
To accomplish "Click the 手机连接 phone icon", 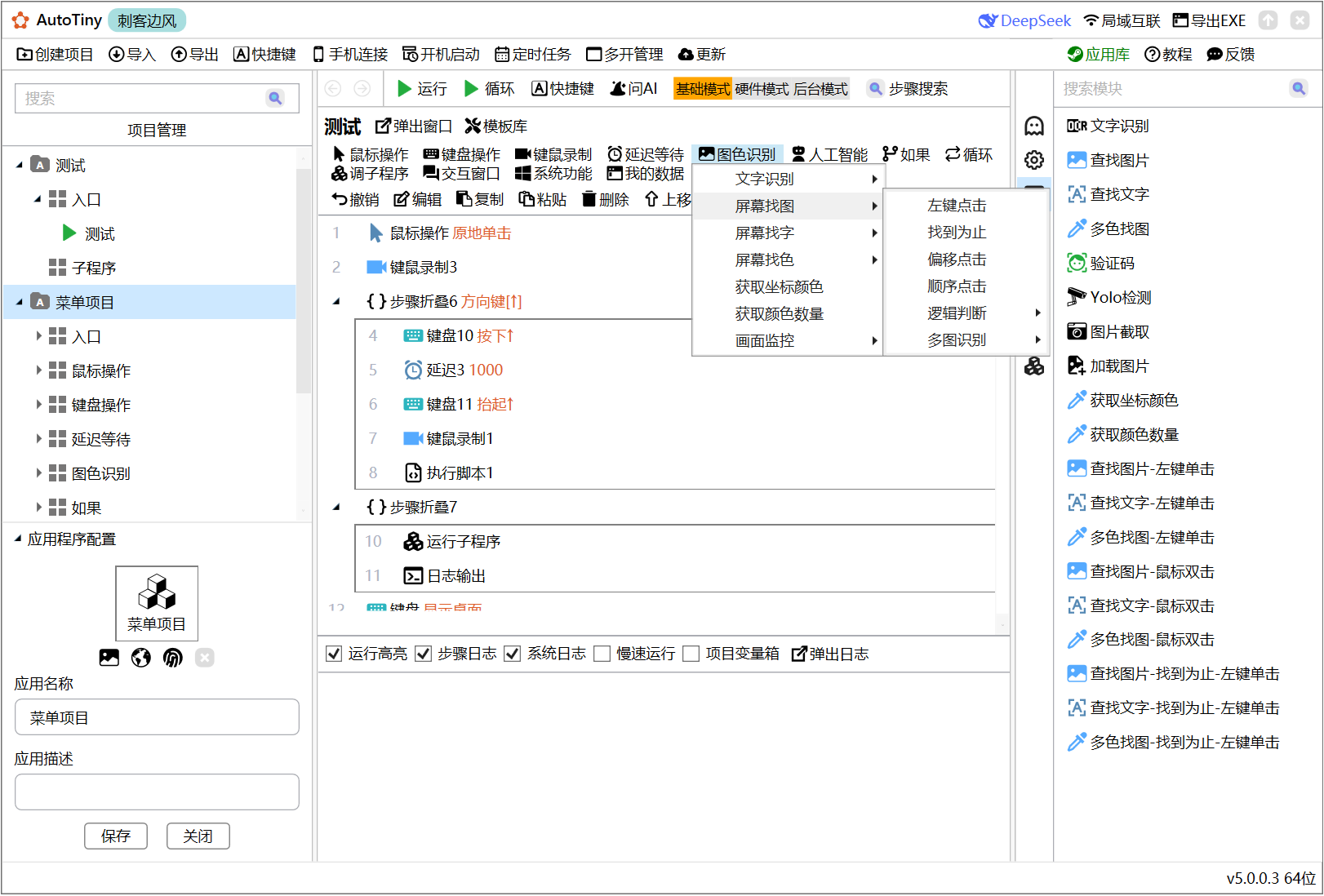I will [318, 55].
